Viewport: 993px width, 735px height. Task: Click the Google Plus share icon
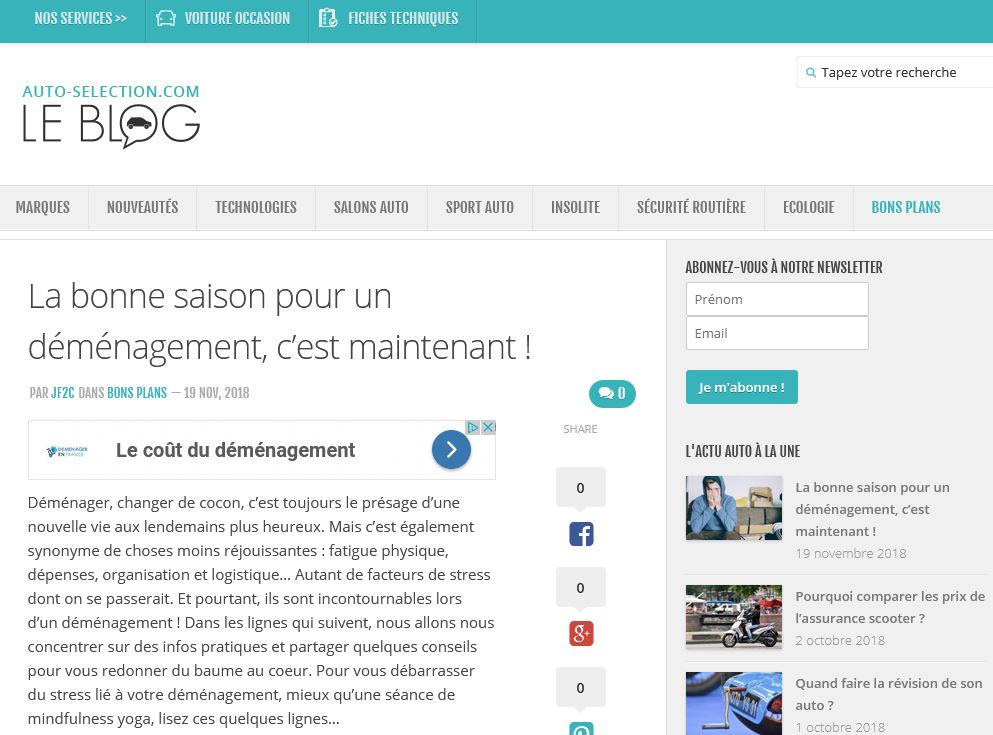581,633
